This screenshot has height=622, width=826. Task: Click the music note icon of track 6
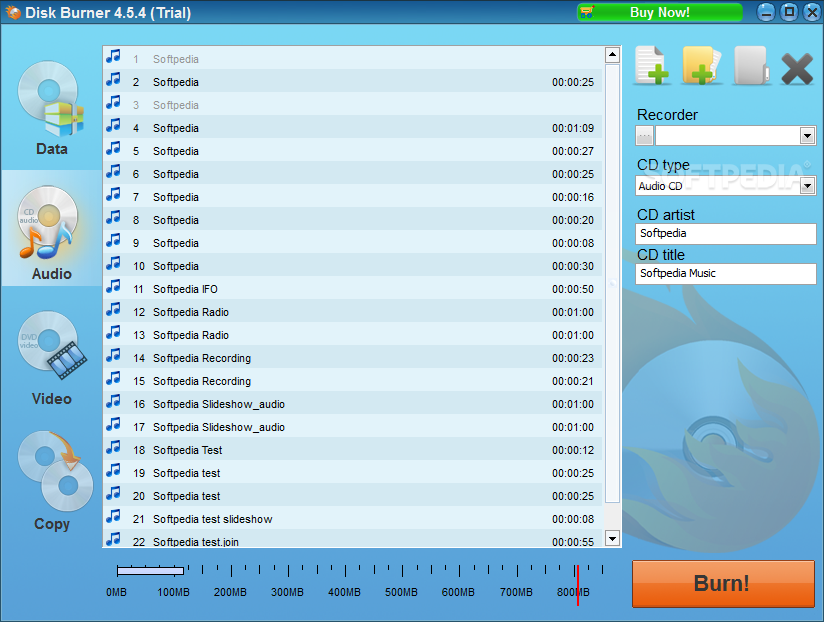[113, 171]
